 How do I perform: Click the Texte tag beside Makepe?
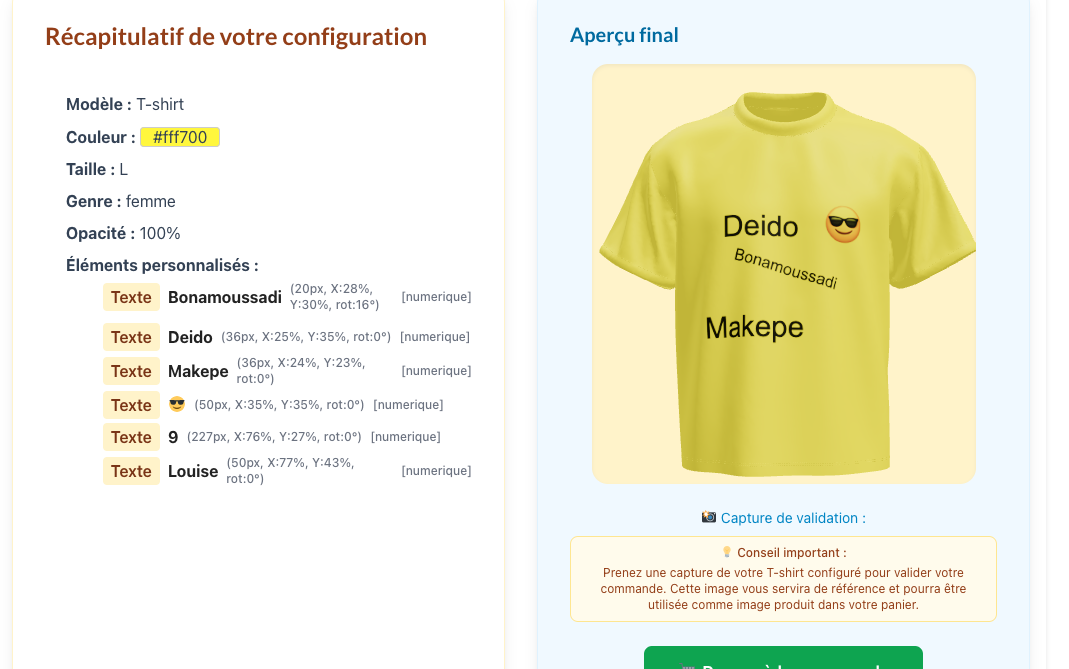pyautogui.click(x=131, y=371)
